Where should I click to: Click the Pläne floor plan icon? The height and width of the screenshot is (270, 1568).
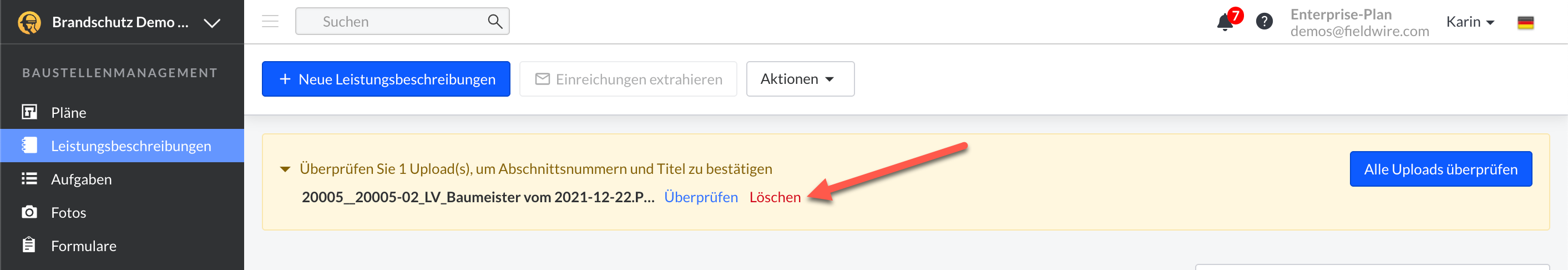click(29, 112)
